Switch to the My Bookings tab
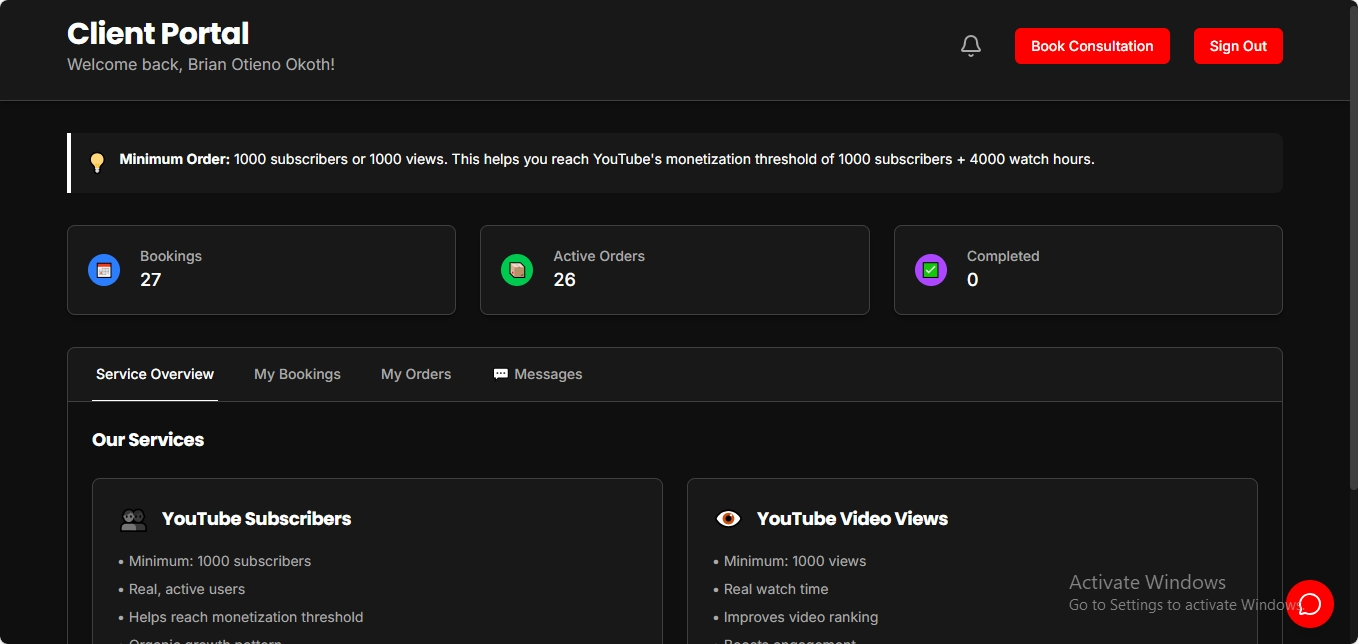 pyautogui.click(x=297, y=373)
